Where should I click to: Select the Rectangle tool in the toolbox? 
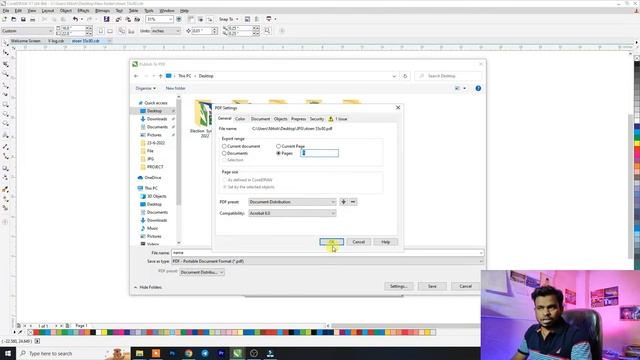point(5,104)
